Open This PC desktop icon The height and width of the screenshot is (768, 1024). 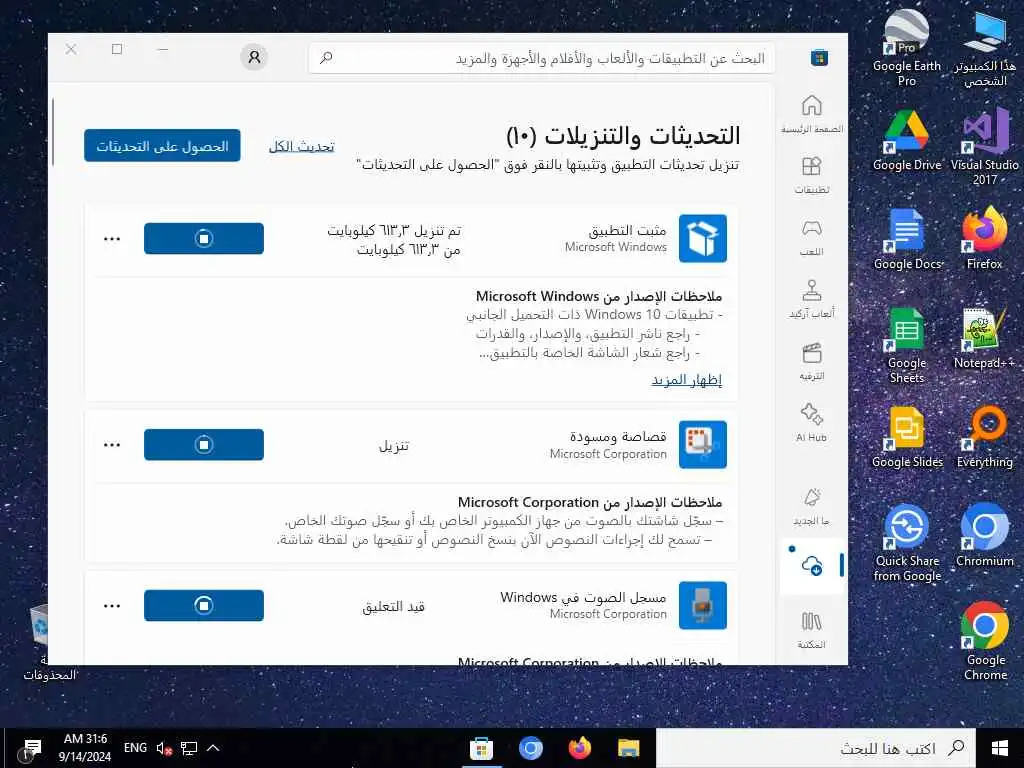coord(985,49)
